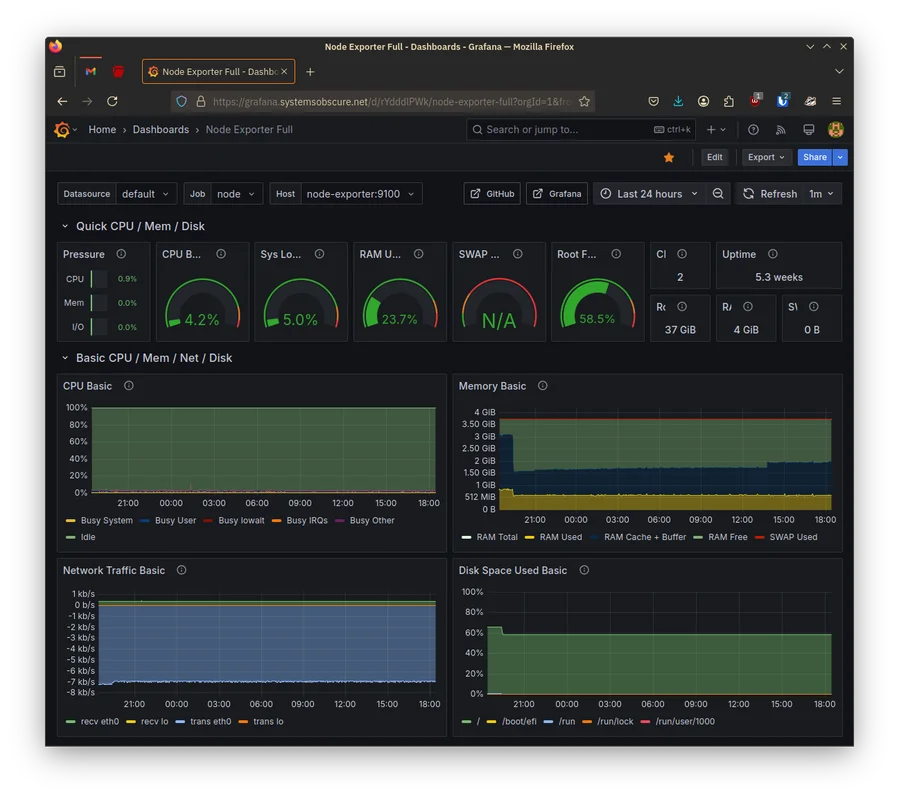Go to Dashboards in the breadcrumb
899x800 pixels.
161,130
